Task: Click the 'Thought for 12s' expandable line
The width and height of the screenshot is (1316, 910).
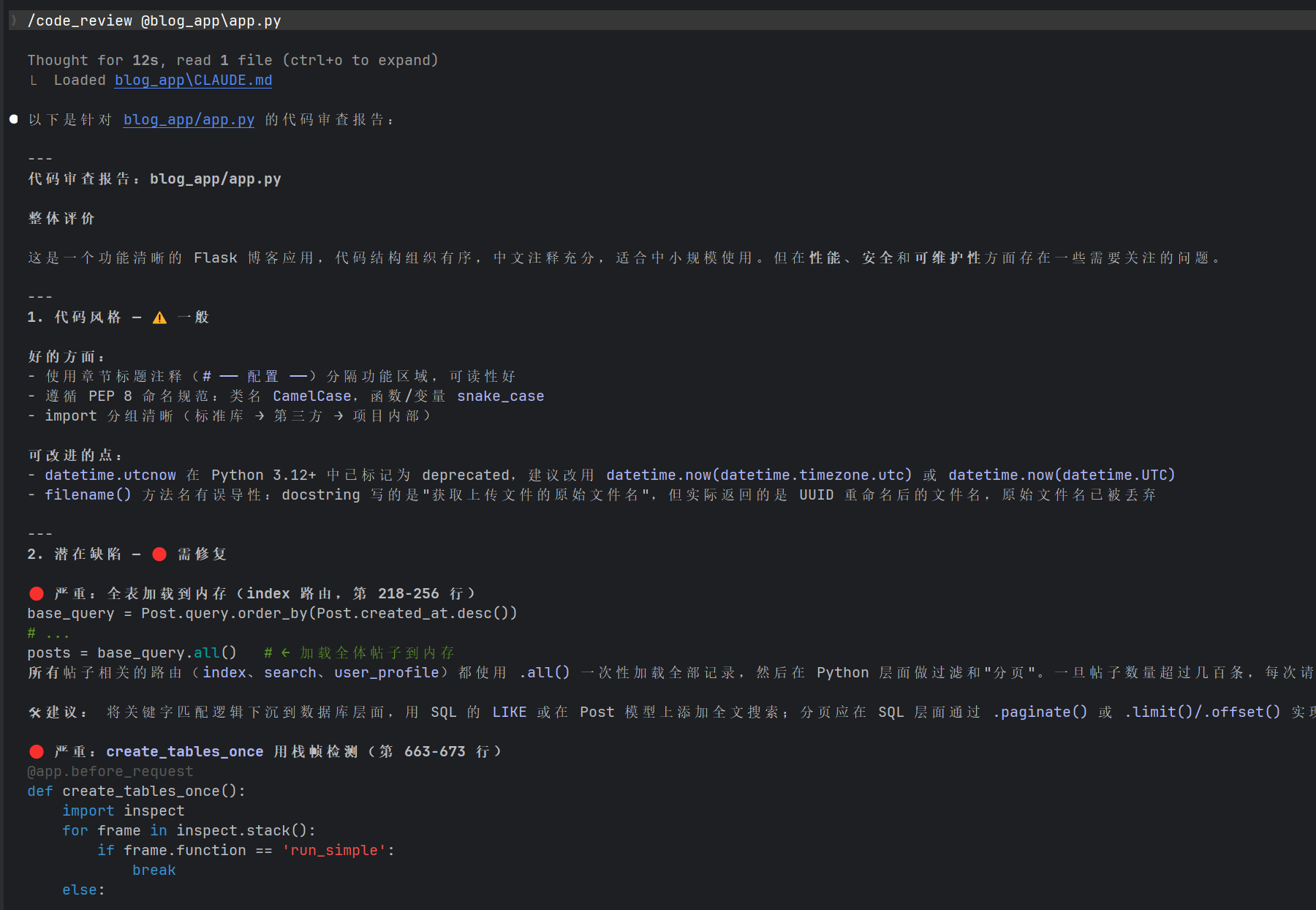Action: point(232,61)
